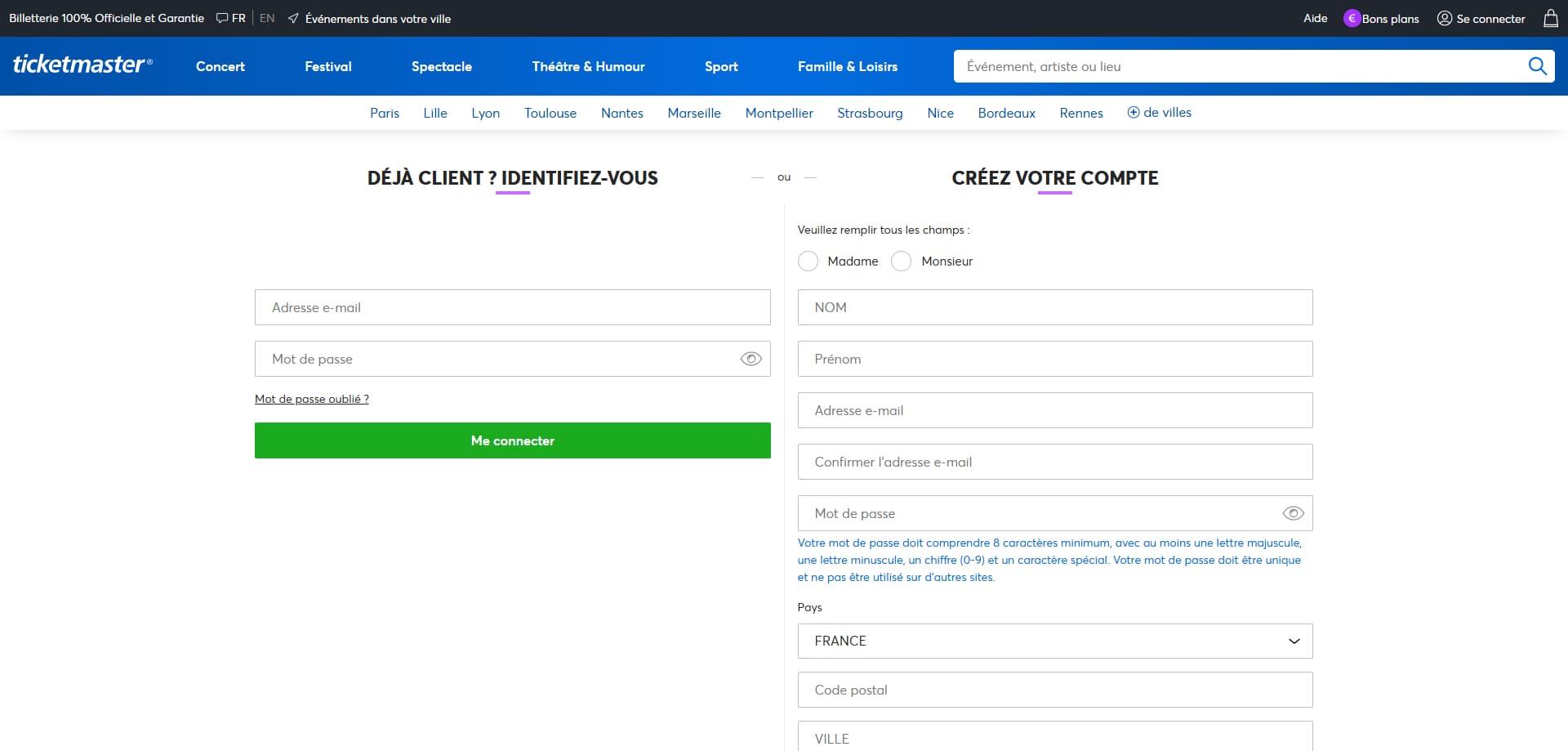Viewport: 1568px width, 751px height.
Task: Click the Se connecter user icon
Action: point(1444,18)
